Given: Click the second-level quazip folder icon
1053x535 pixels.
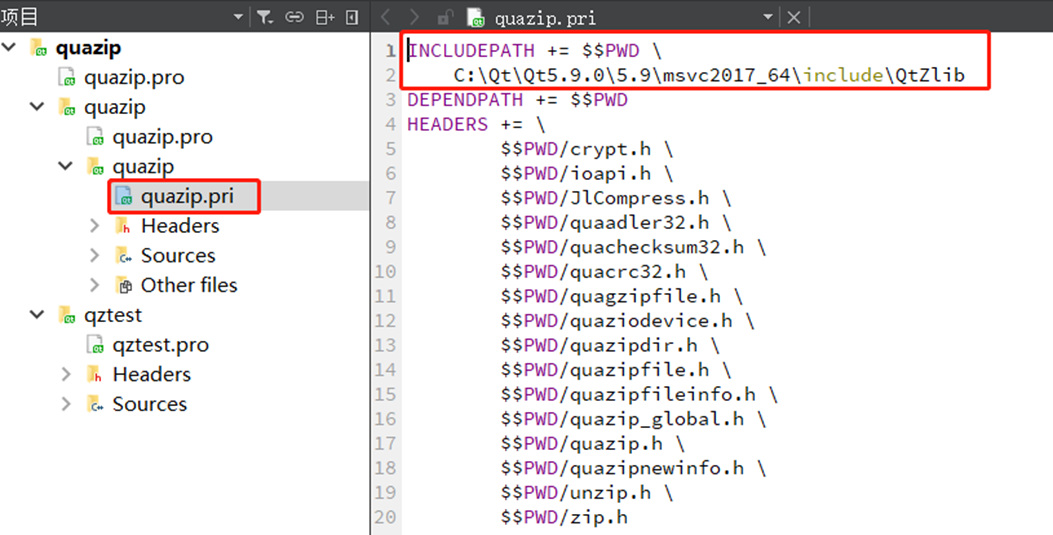Looking at the screenshot, I should (66, 107).
